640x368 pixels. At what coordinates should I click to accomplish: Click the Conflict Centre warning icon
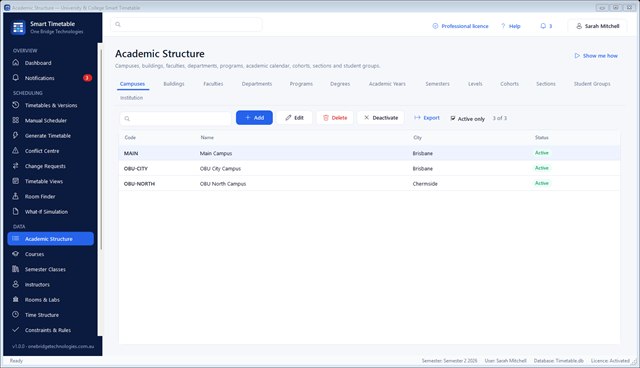click(16, 151)
